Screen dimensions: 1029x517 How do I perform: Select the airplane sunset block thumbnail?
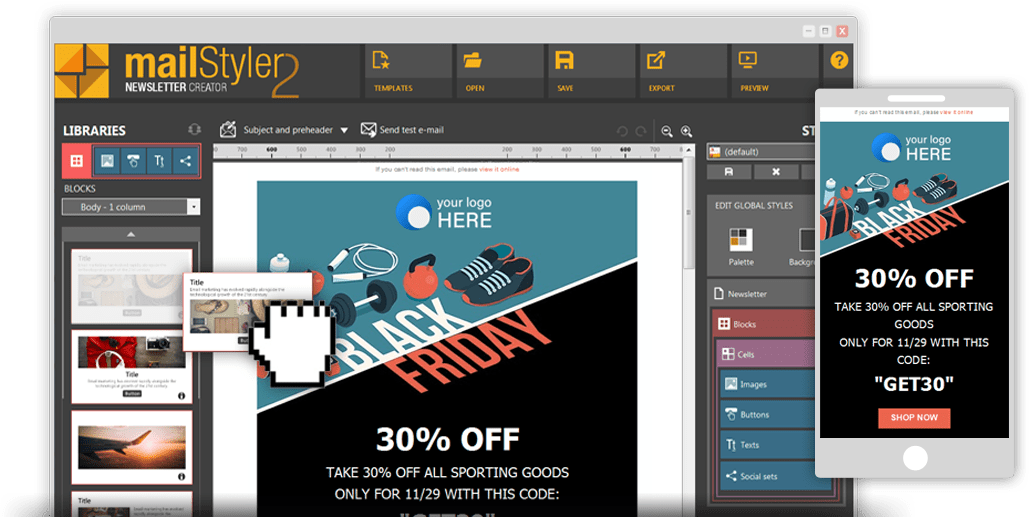click(x=131, y=447)
